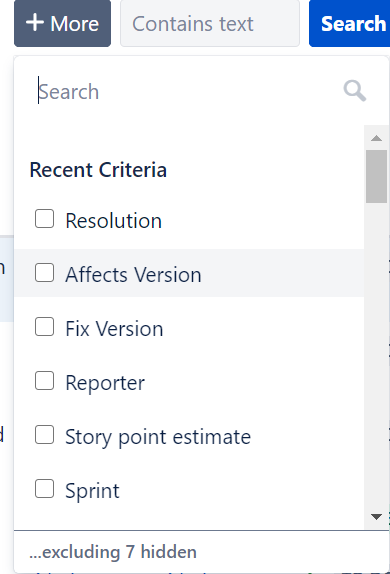Click the Contains text field

coord(210,23)
